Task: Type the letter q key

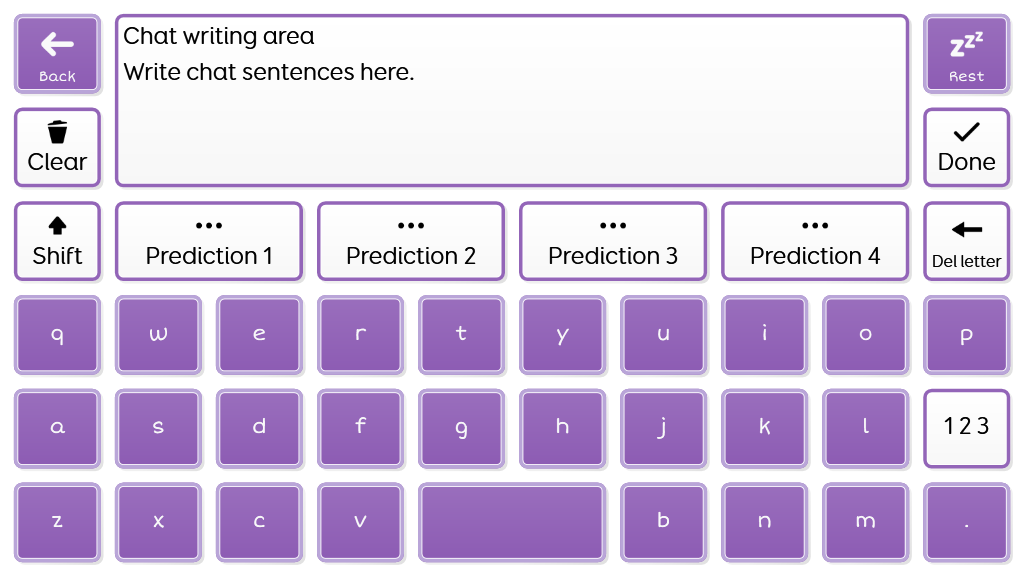Action: (57, 335)
